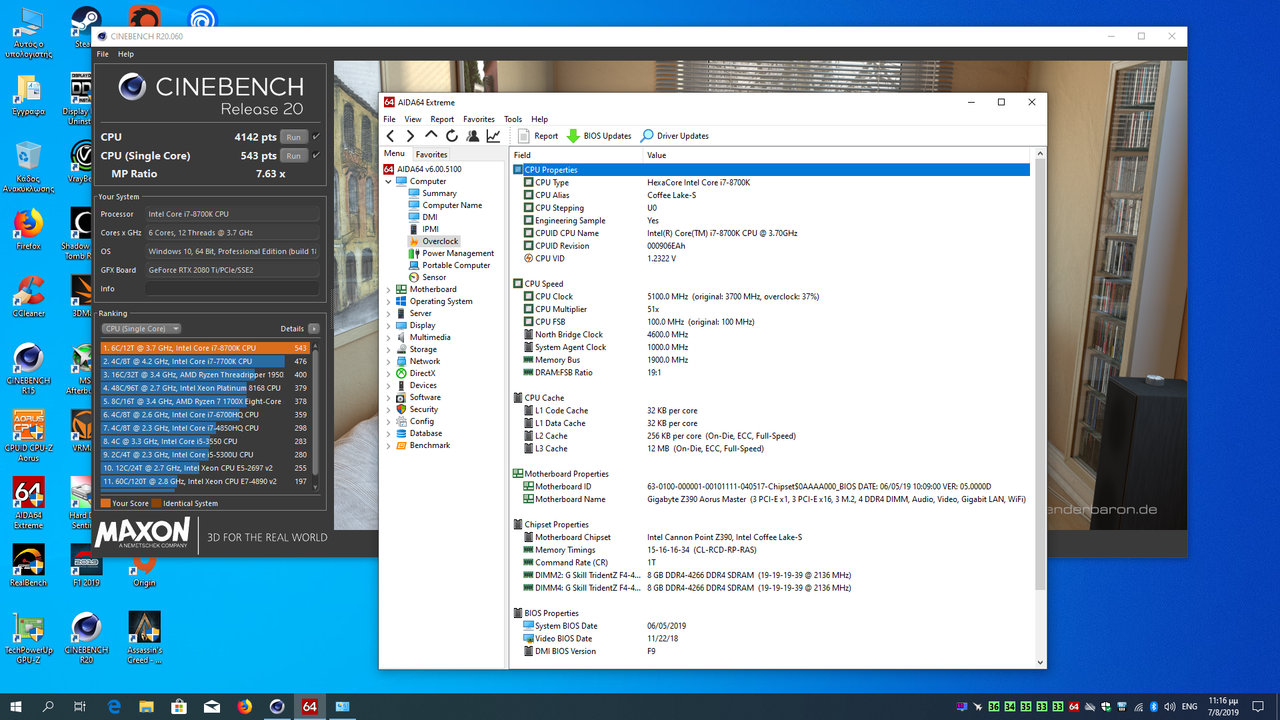Click the Report toolbar button
The image size is (1280, 720).
coord(538,136)
